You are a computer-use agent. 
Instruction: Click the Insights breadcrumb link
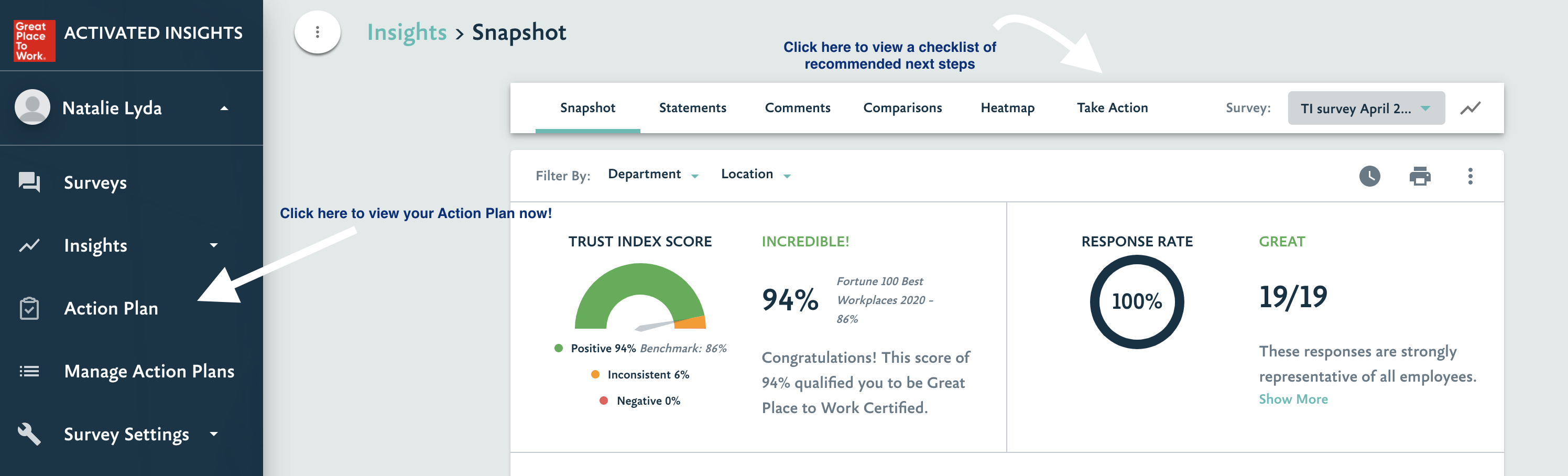coord(407,33)
